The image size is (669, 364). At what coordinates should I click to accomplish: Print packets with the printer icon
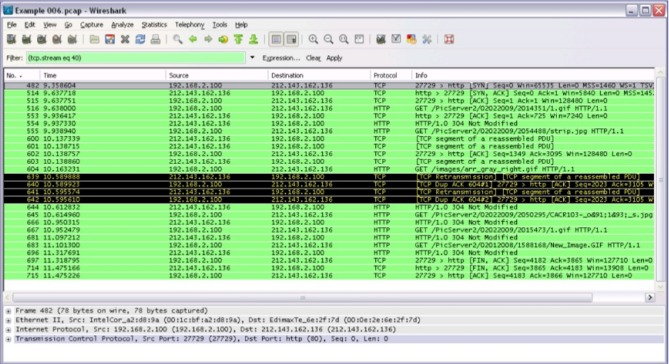(x=156, y=39)
